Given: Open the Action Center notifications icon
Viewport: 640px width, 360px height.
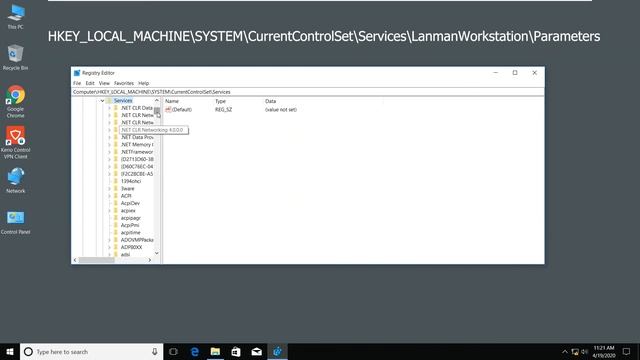Looking at the screenshot, I should coord(627,351).
